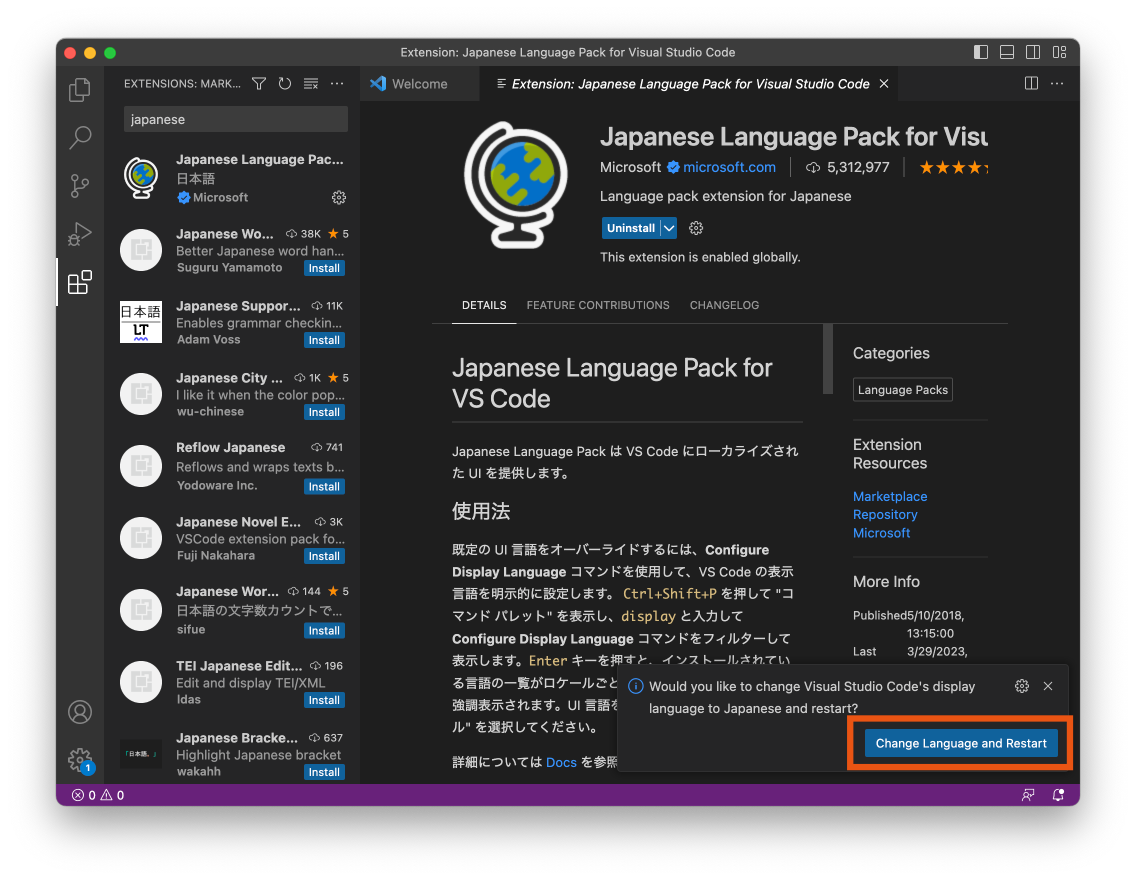This screenshot has height=880, width=1136.
Task: Open the Repository resource link
Action: click(x=885, y=514)
